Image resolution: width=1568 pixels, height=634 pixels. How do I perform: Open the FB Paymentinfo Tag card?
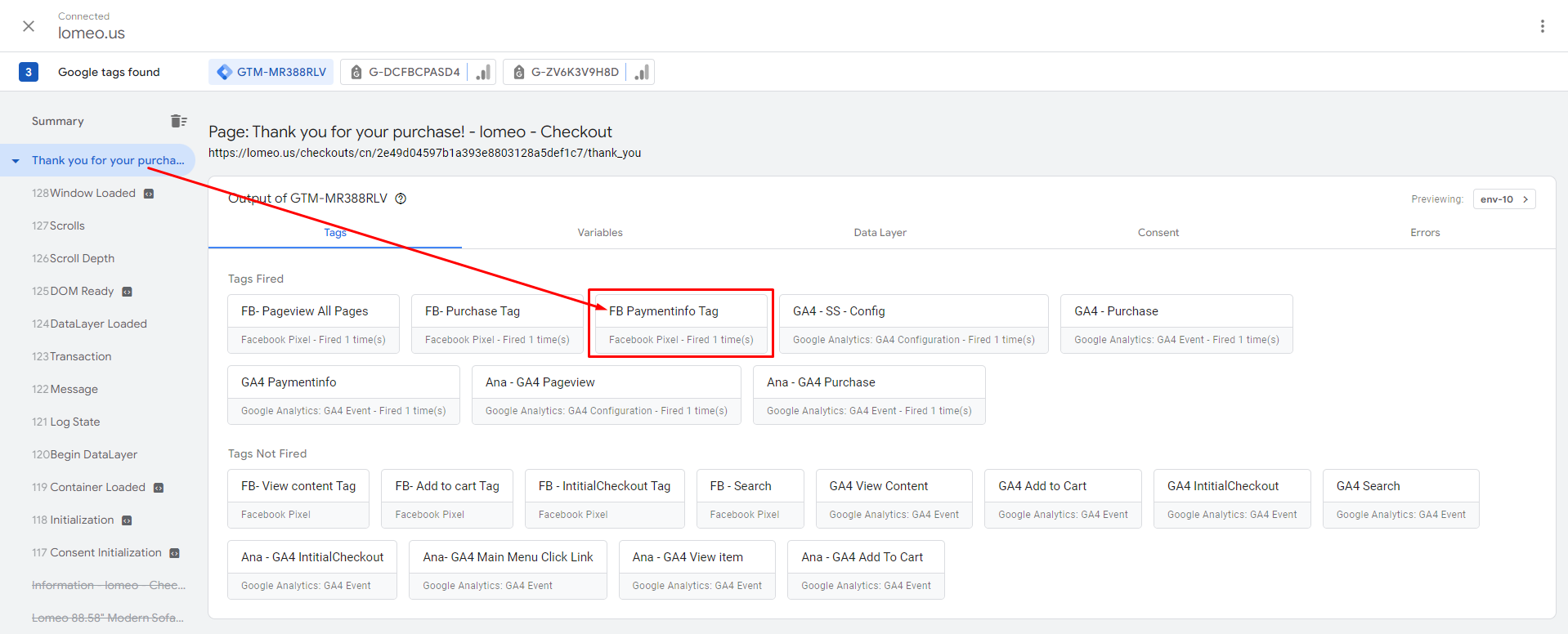(680, 324)
